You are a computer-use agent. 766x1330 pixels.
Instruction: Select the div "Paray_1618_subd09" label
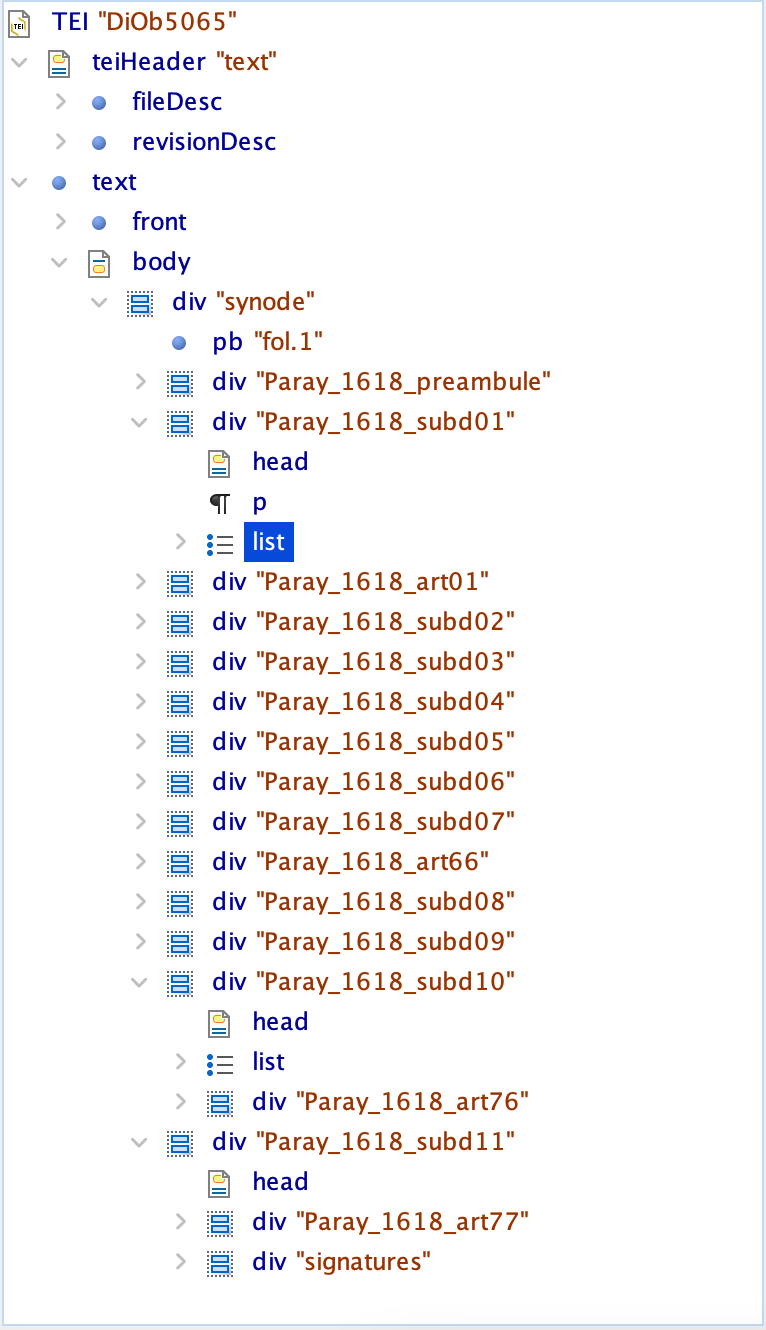click(x=364, y=942)
